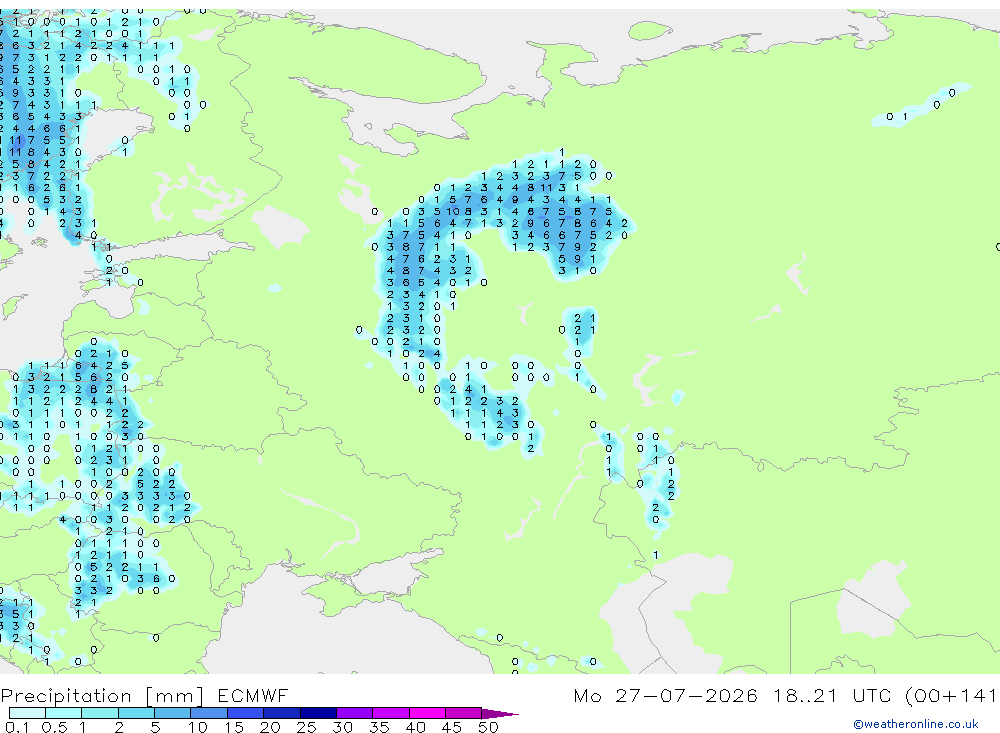The height and width of the screenshot is (733, 1000).
Task: Click the legend tick label "45"
Action: tap(452, 727)
